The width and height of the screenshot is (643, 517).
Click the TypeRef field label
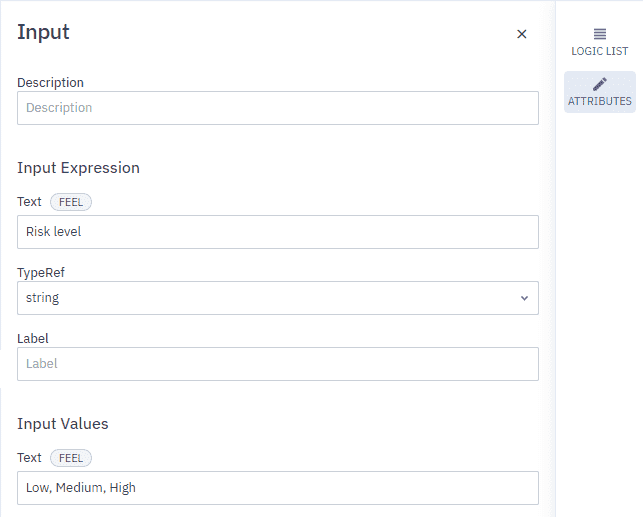(41, 273)
